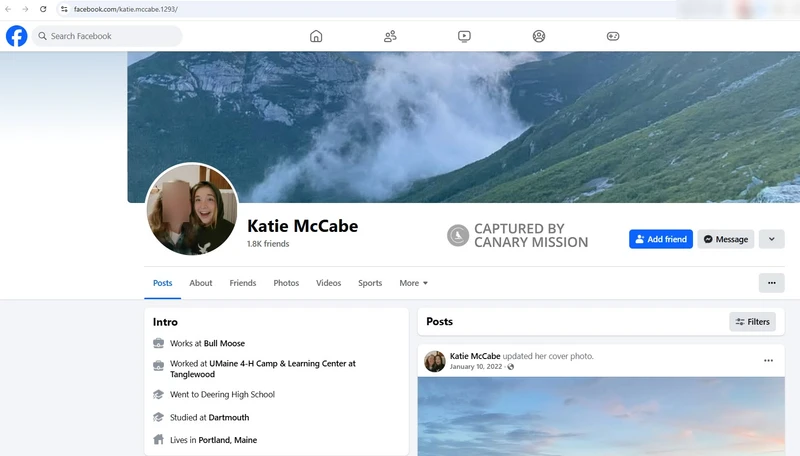
Task: Open the Home feed icon
Action: tap(316, 36)
